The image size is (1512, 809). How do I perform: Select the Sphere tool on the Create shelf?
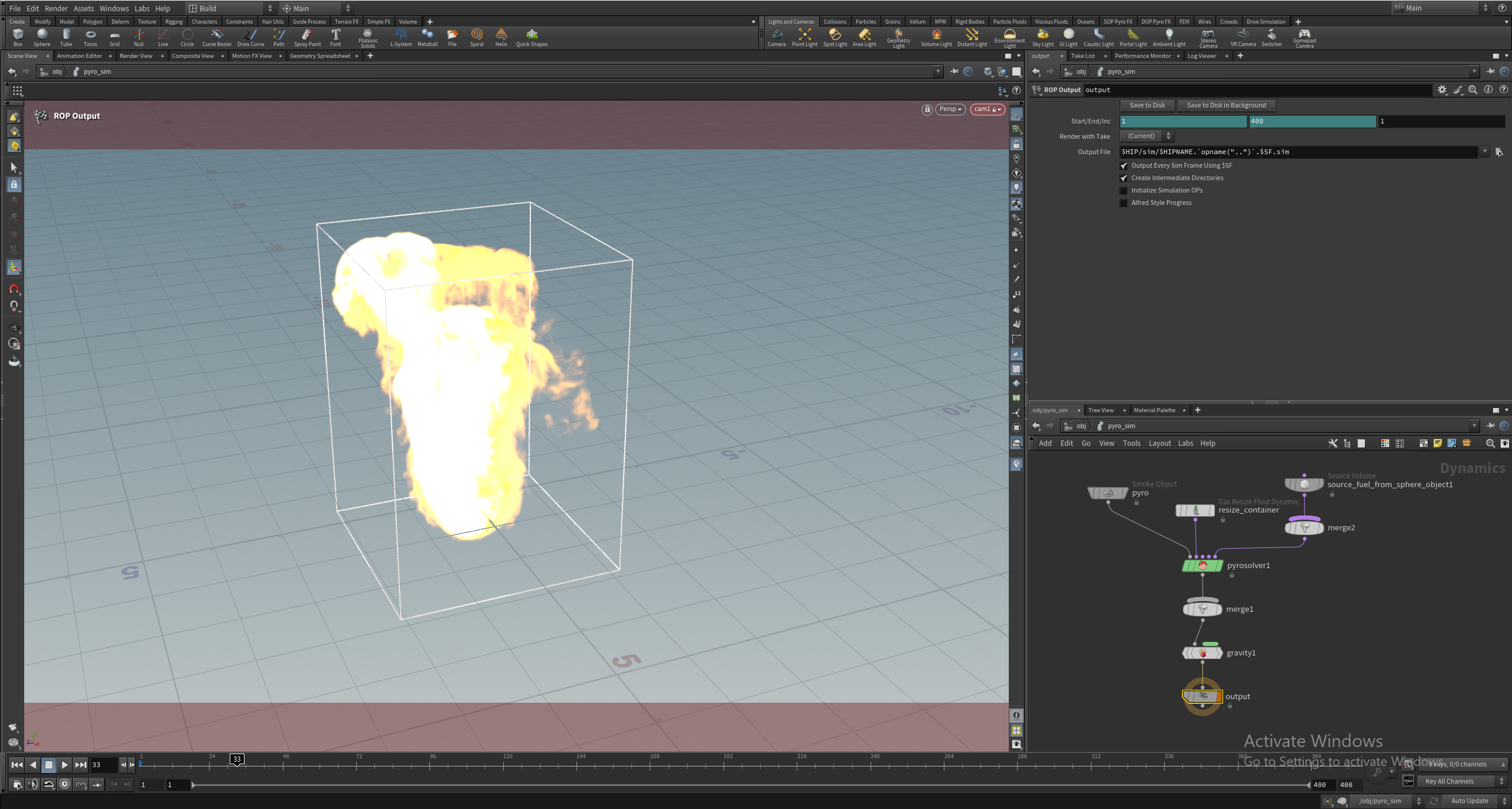(x=42, y=37)
